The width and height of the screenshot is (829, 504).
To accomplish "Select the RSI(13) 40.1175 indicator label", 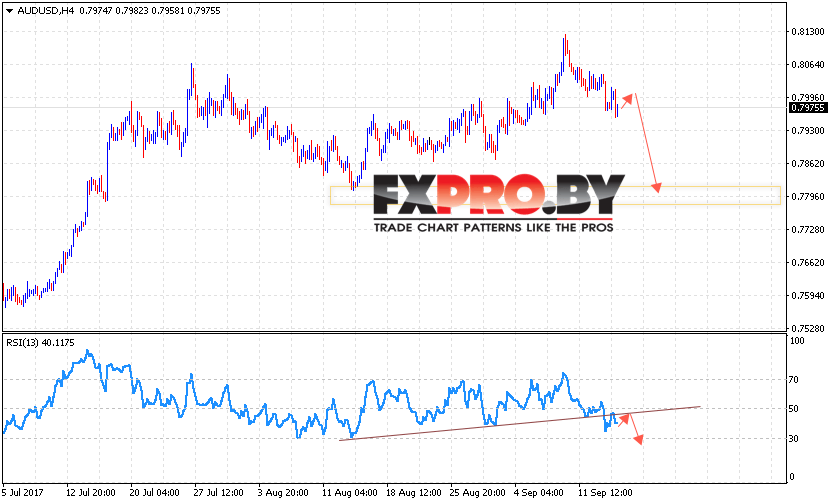I will pyautogui.click(x=40, y=343).
